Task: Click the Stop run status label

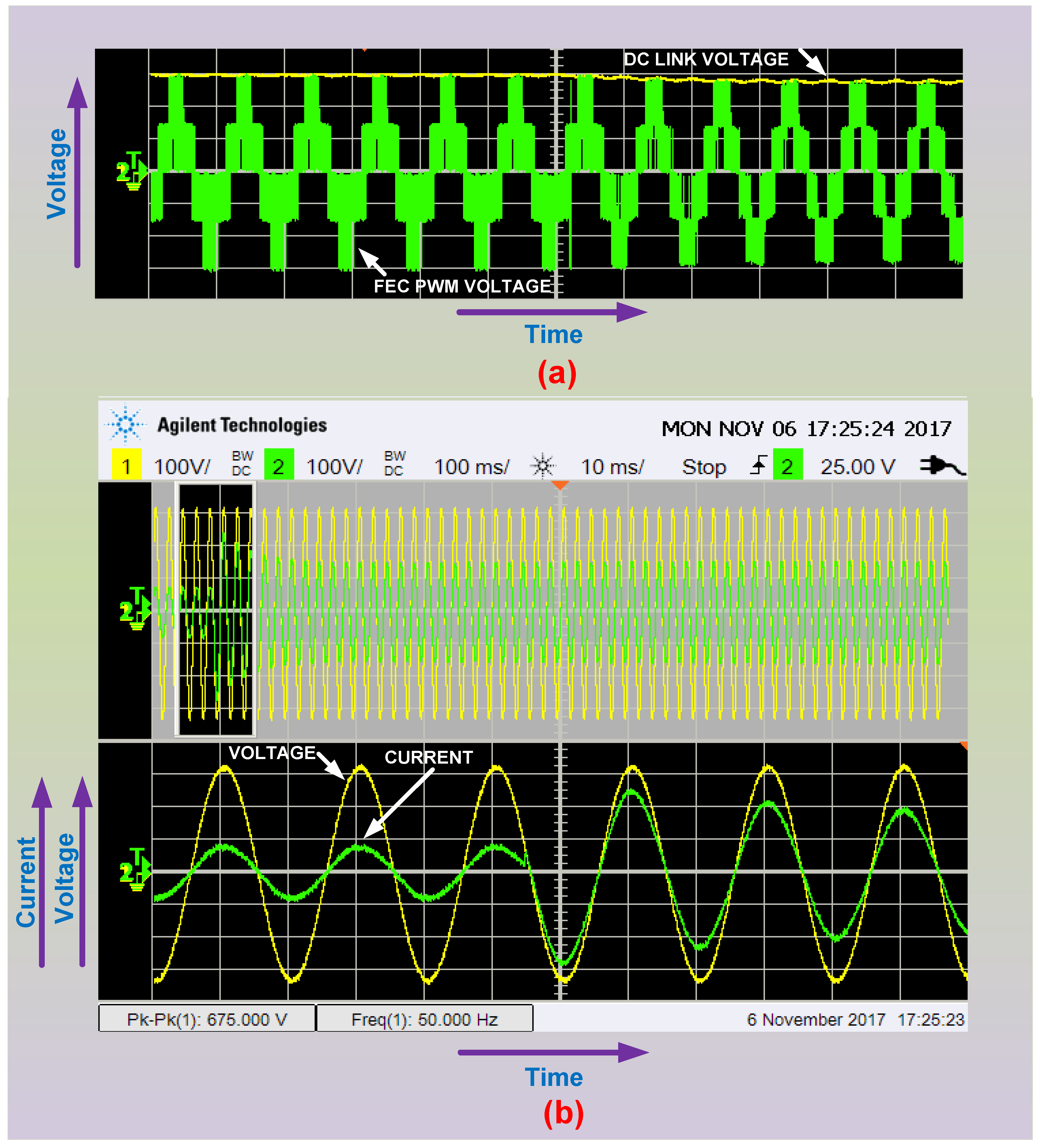Action: point(704,467)
